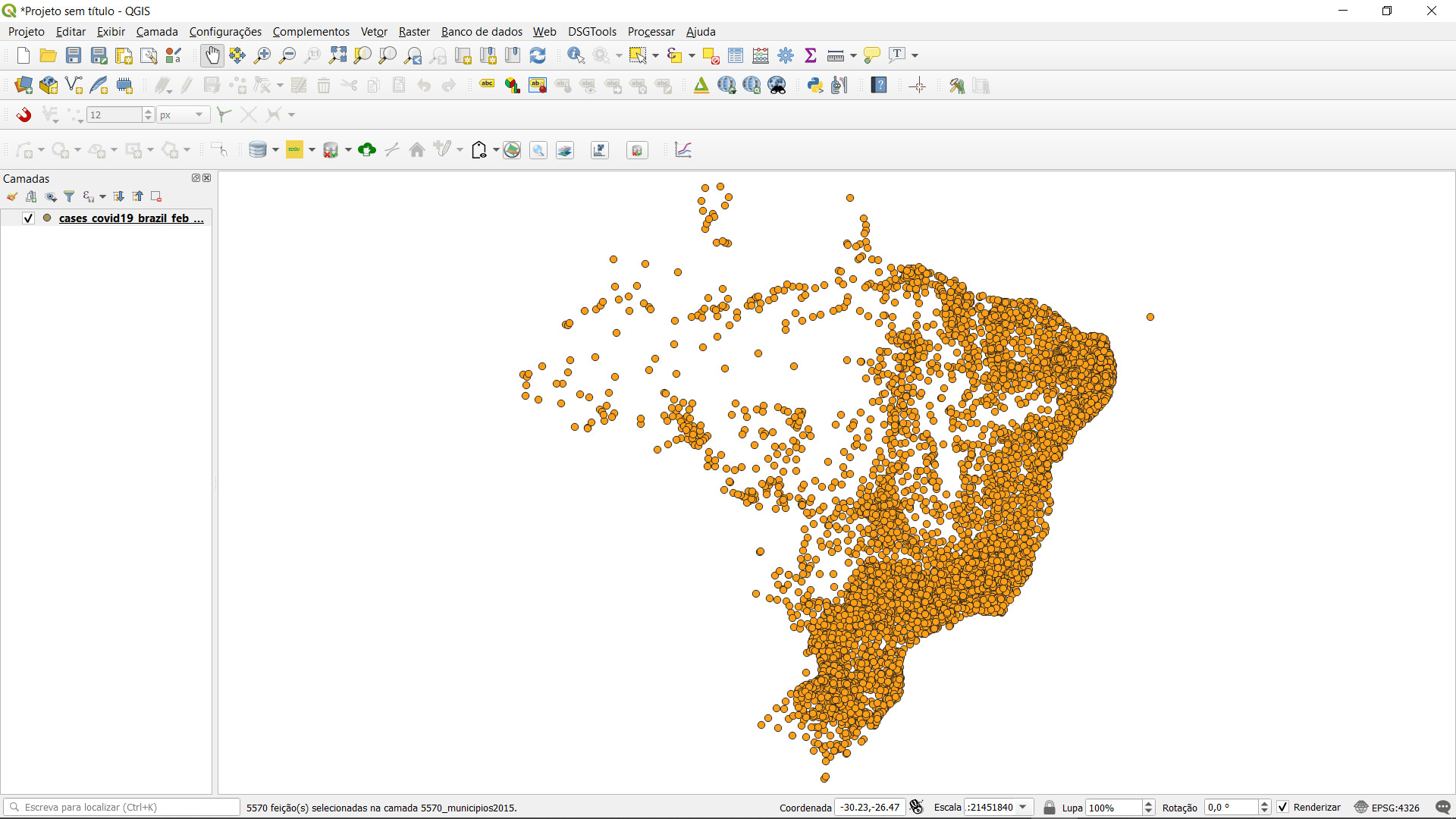Toggle visibility of cases_covid19_brazil layer
The height and width of the screenshot is (819, 1456).
[29, 218]
